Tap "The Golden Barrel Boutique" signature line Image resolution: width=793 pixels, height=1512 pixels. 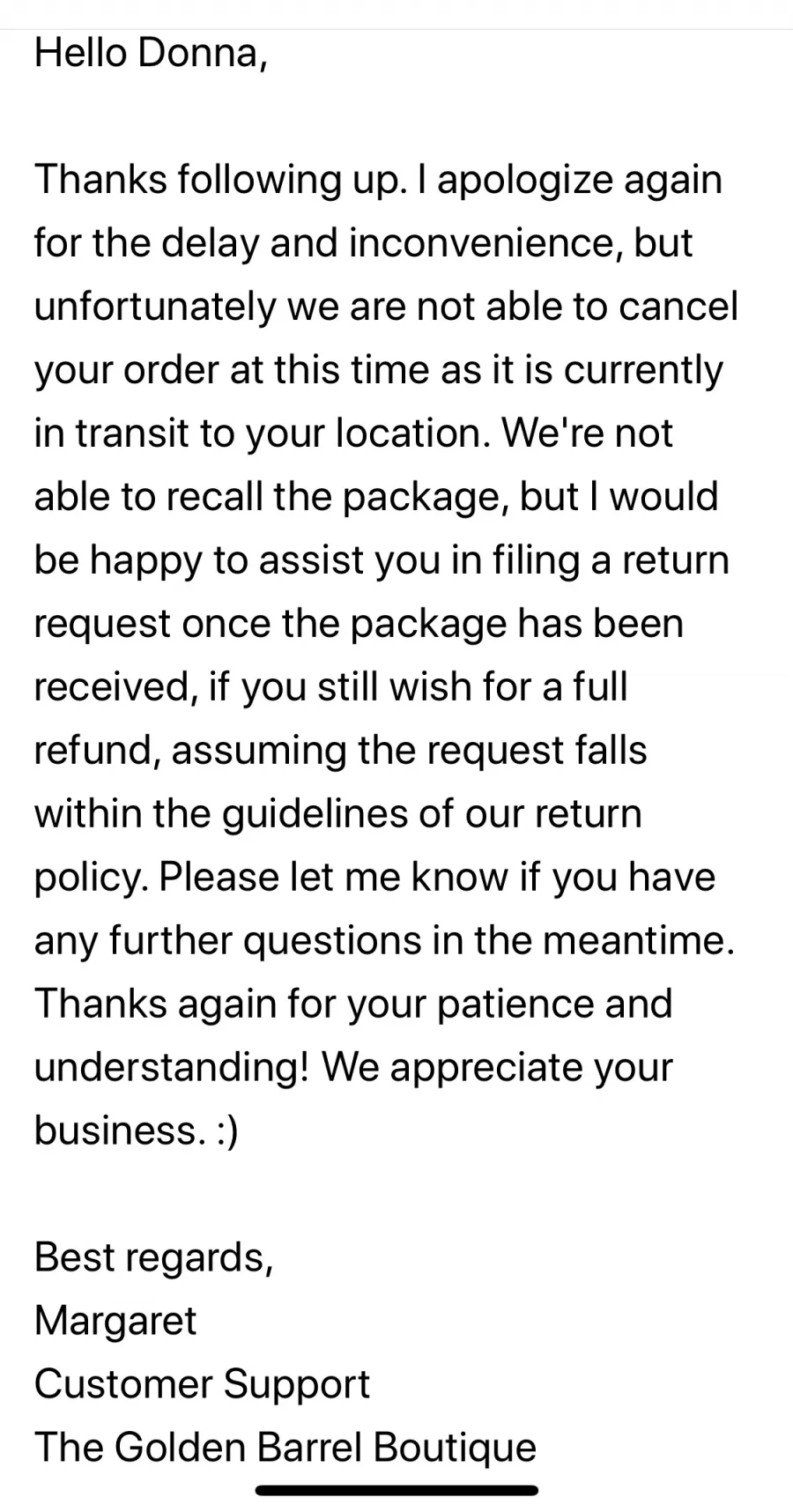click(x=285, y=1448)
